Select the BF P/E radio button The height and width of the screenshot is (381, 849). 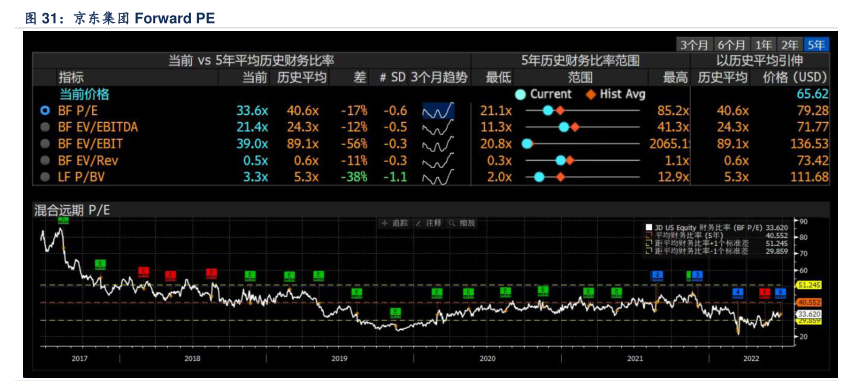click(x=45, y=111)
